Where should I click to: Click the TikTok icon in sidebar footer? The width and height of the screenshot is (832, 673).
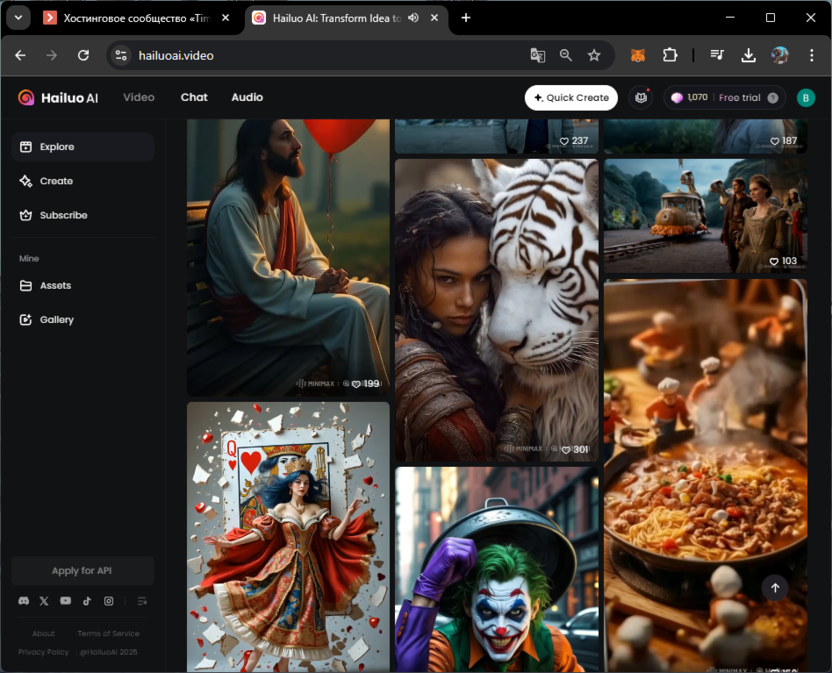(x=87, y=601)
